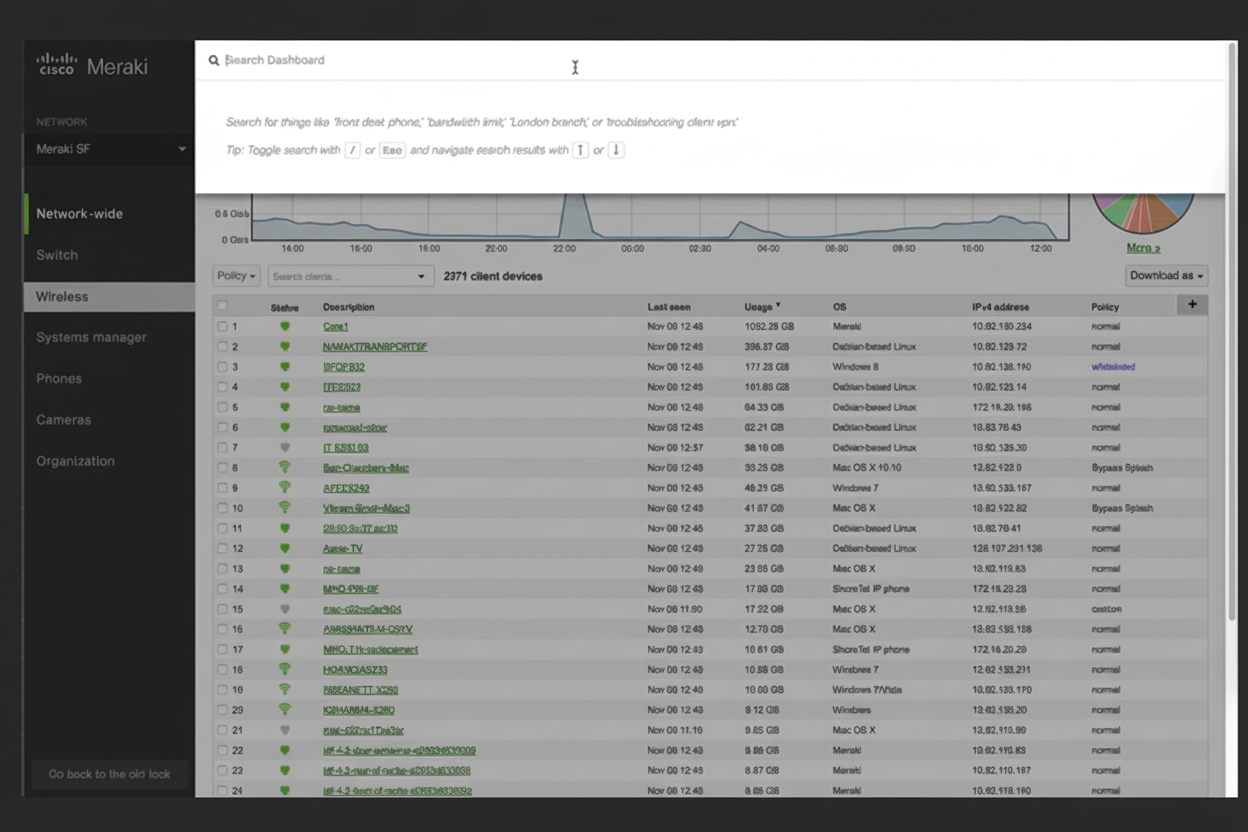The image size is (1248, 832).
Task: Open the Policy dropdown
Action: click(235, 275)
